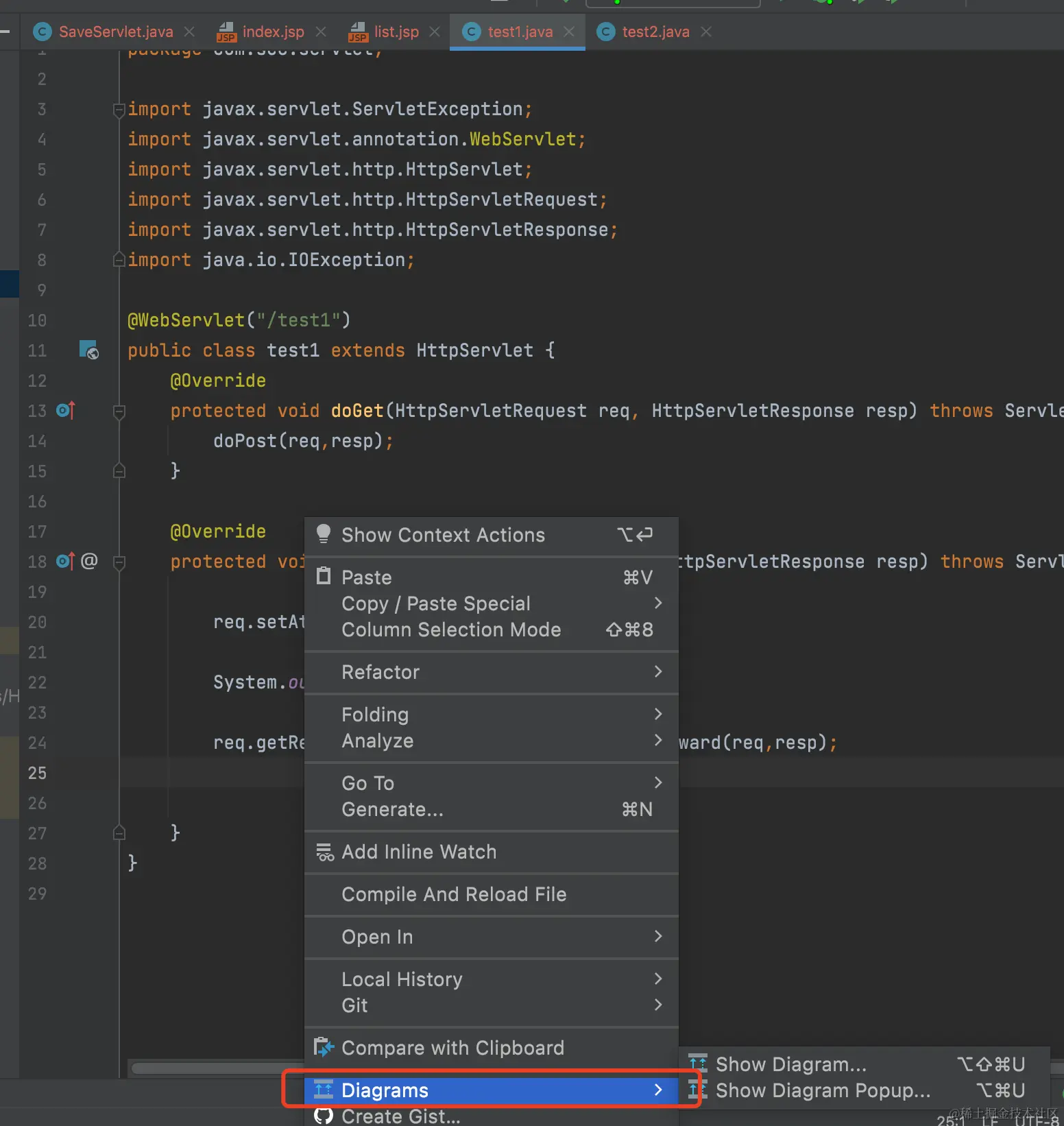Select Show Diagram... in the submenu
The width and height of the screenshot is (1064, 1126).
[x=864, y=1064]
